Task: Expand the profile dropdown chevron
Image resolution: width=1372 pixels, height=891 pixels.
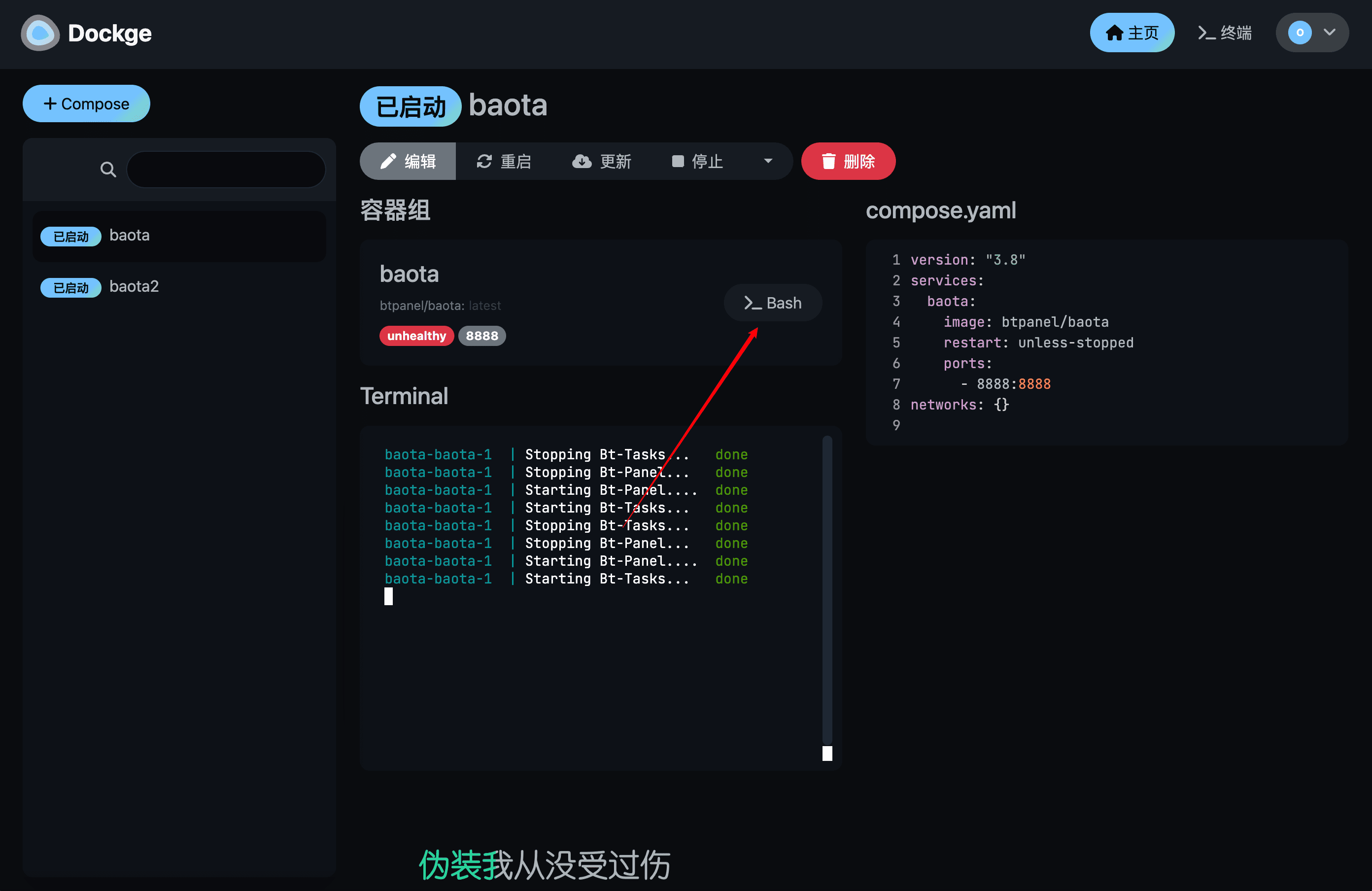Action: pos(1329,33)
